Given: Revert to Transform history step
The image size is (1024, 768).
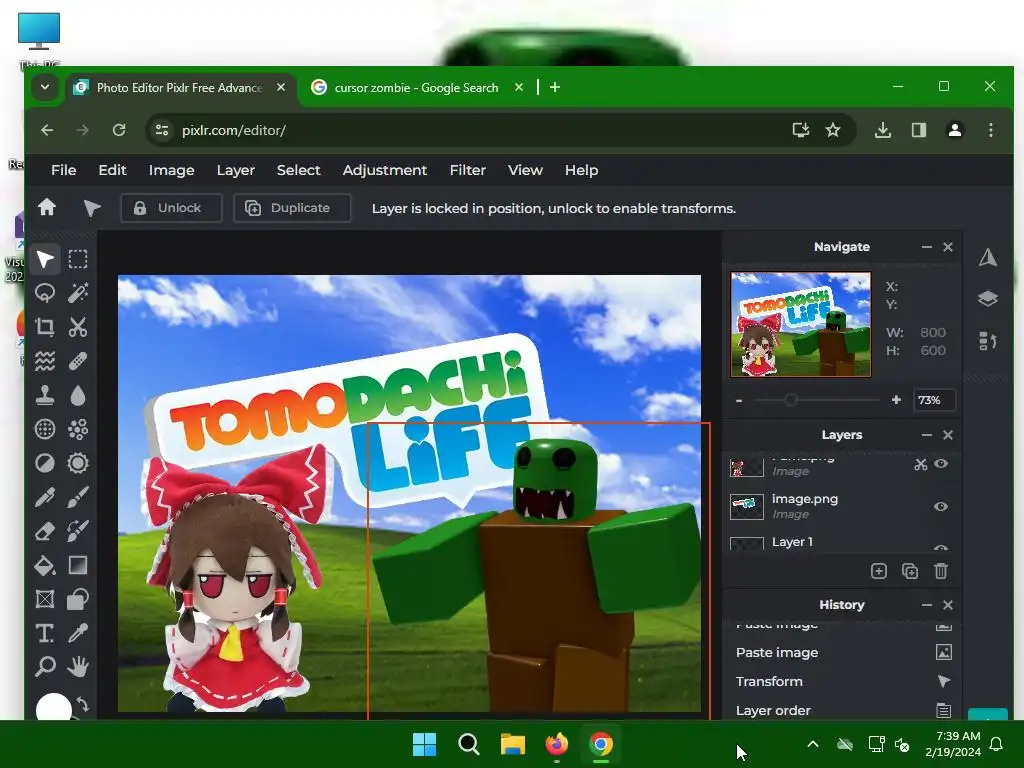Looking at the screenshot, I should pos(842,681).
